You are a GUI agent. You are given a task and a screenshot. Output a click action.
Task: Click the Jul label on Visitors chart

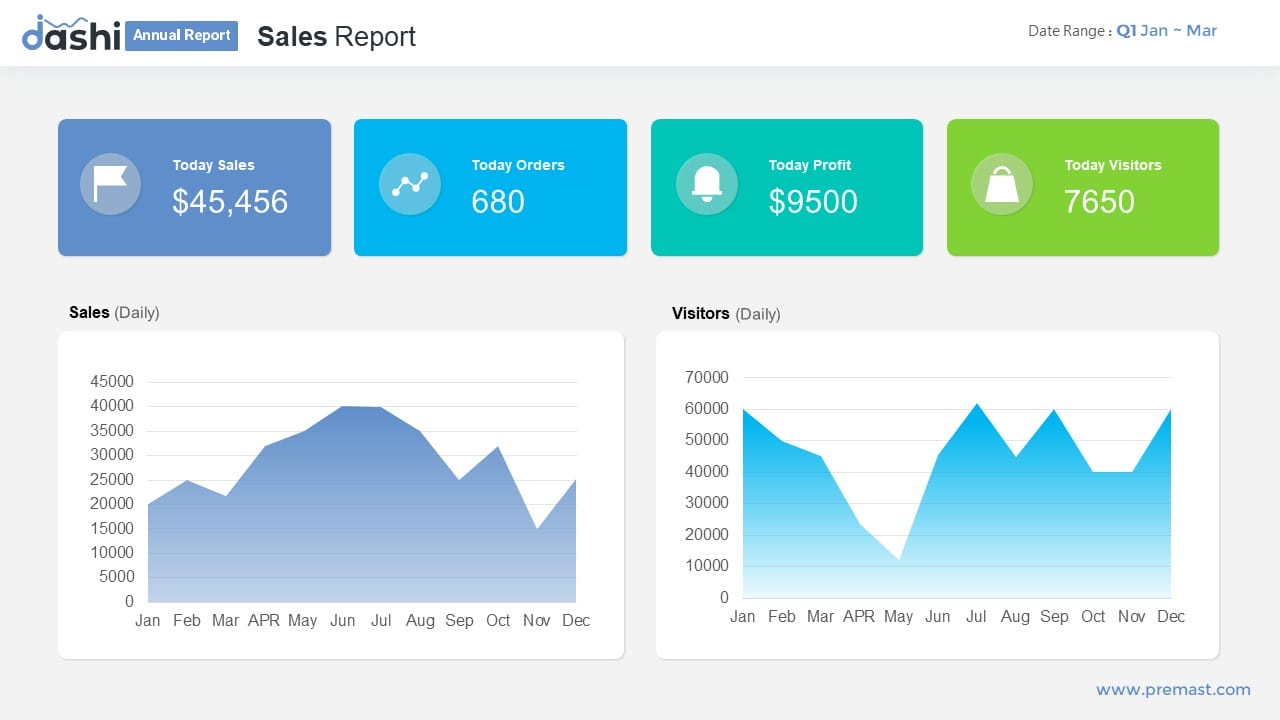coord(976,616)
